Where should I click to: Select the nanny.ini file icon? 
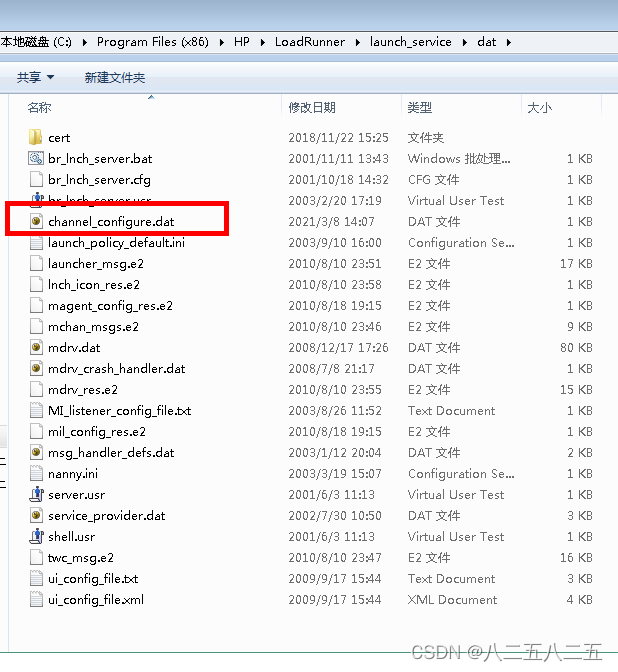36,474
